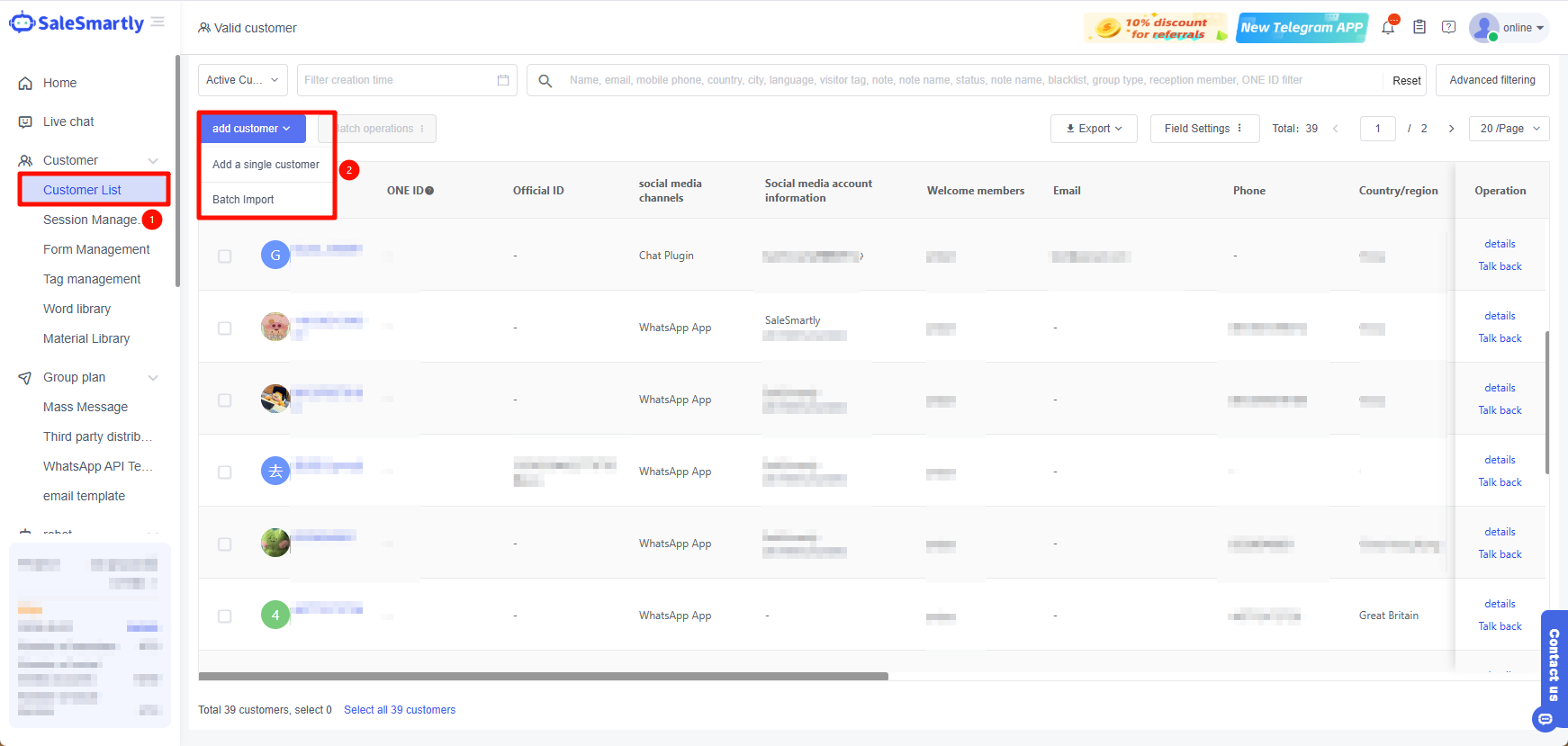
Task: Expand the 20 /Page size dropdown
Action: 1509,129
